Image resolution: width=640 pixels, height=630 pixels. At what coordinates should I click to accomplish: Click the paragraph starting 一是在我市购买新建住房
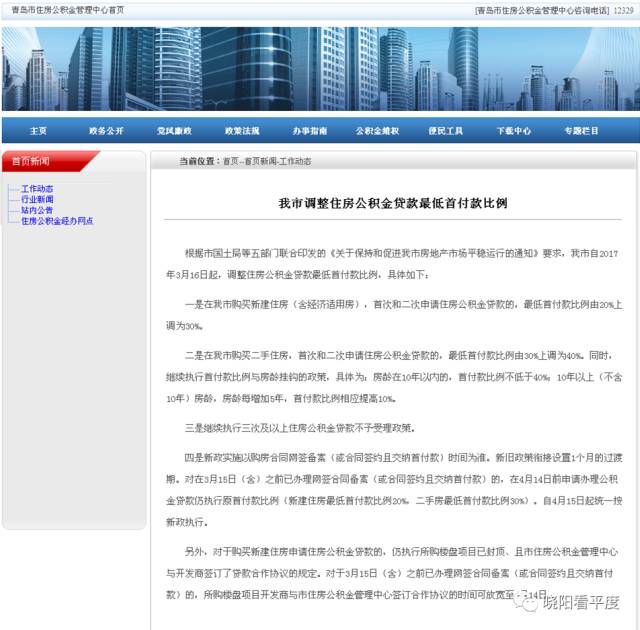pyautogui.click(x=393, y=315)
